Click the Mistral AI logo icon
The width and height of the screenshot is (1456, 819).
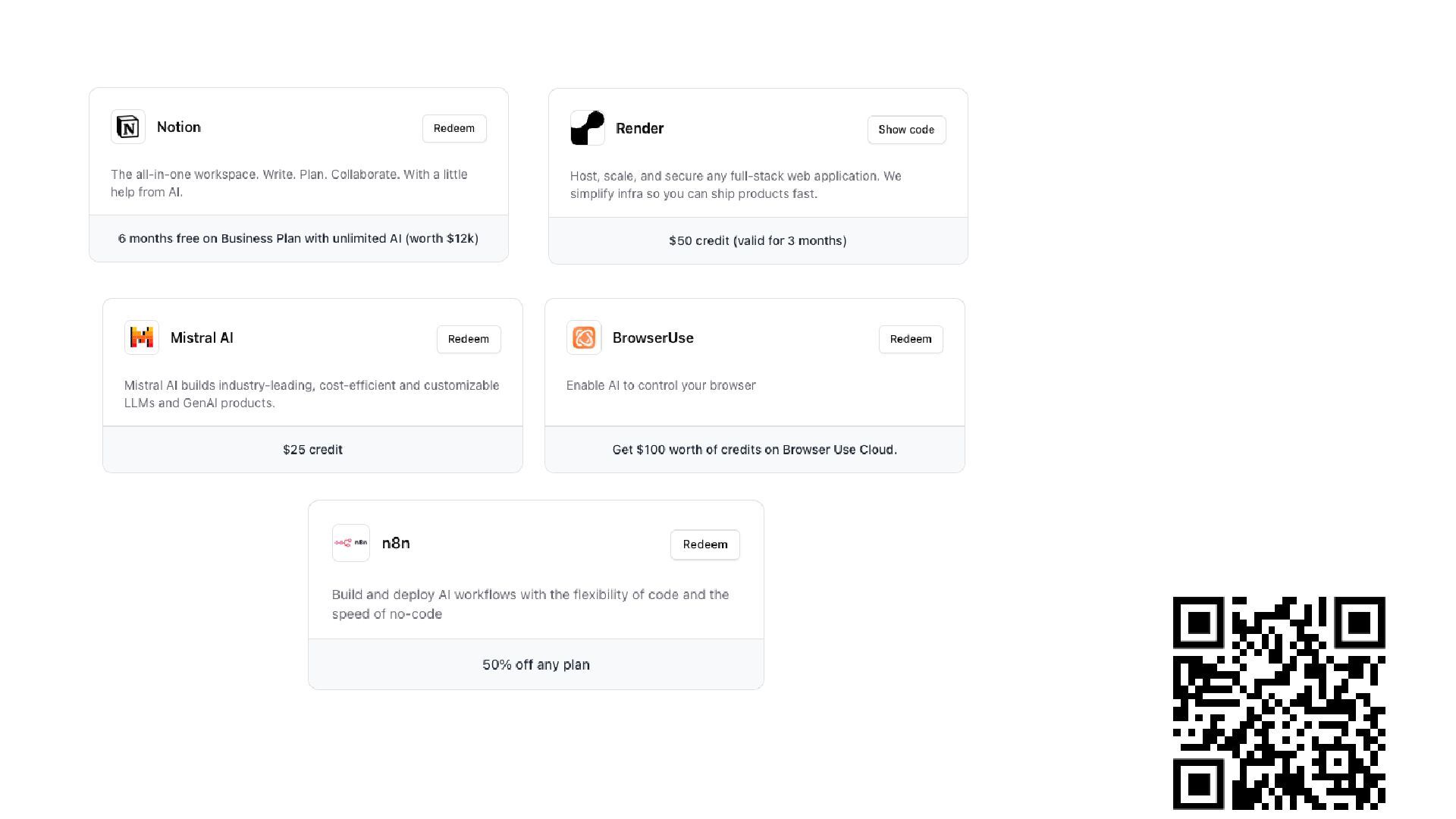[x=142, y=337]
